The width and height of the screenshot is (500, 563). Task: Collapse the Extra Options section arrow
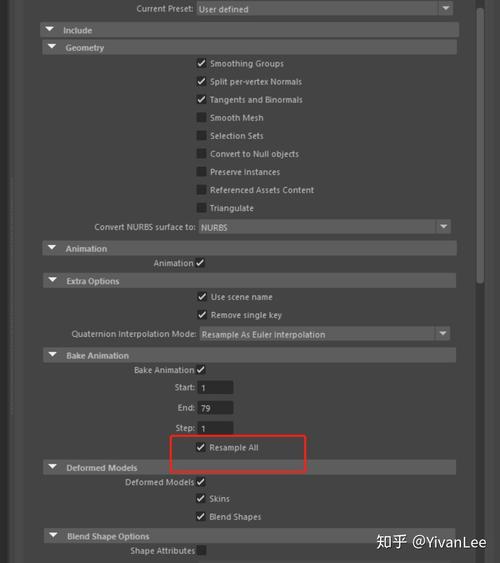pos(53,280)
